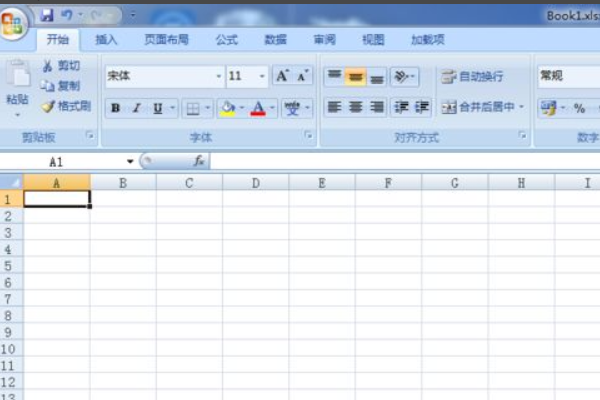
Task: Open the Office Button menu
Action: click(x=13, y=22)
